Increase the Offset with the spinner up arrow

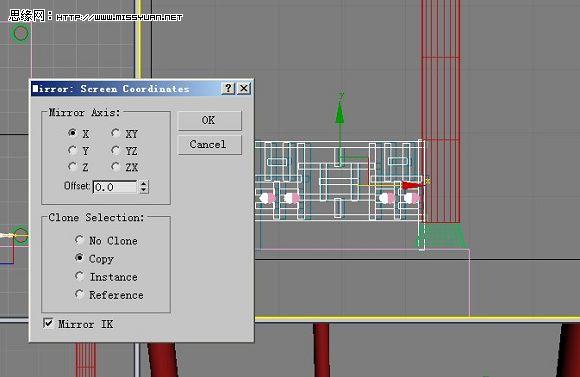coord(144,184)
